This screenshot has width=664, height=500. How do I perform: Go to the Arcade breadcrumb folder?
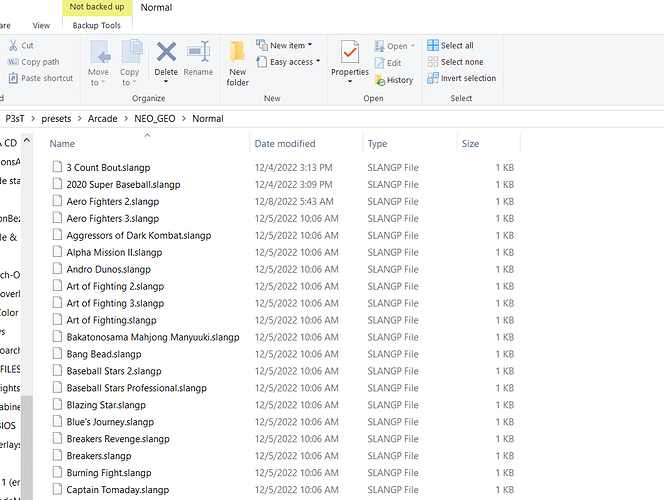[x=102, y=119]
